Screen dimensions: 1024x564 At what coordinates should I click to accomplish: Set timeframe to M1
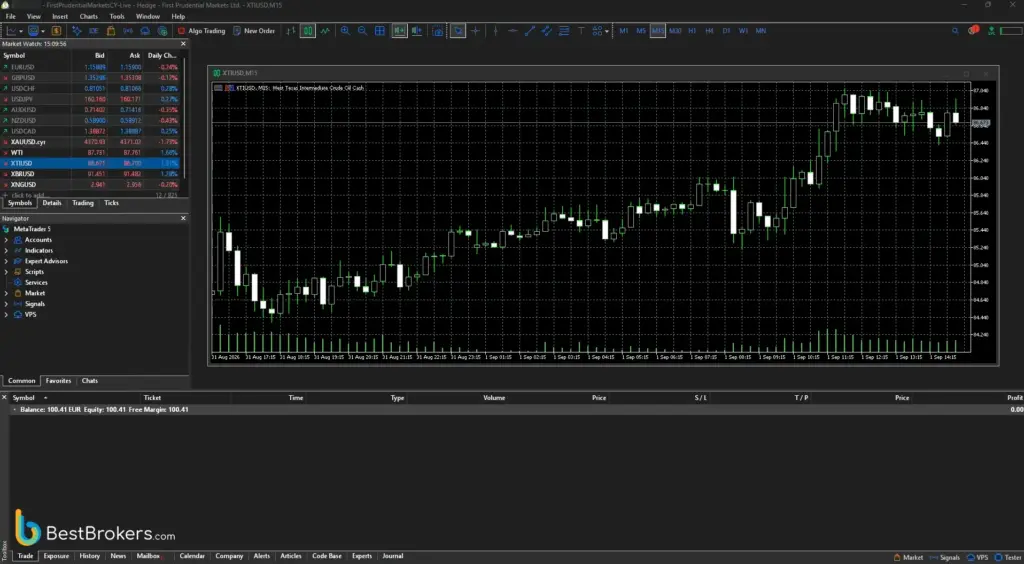pos(624,31)
